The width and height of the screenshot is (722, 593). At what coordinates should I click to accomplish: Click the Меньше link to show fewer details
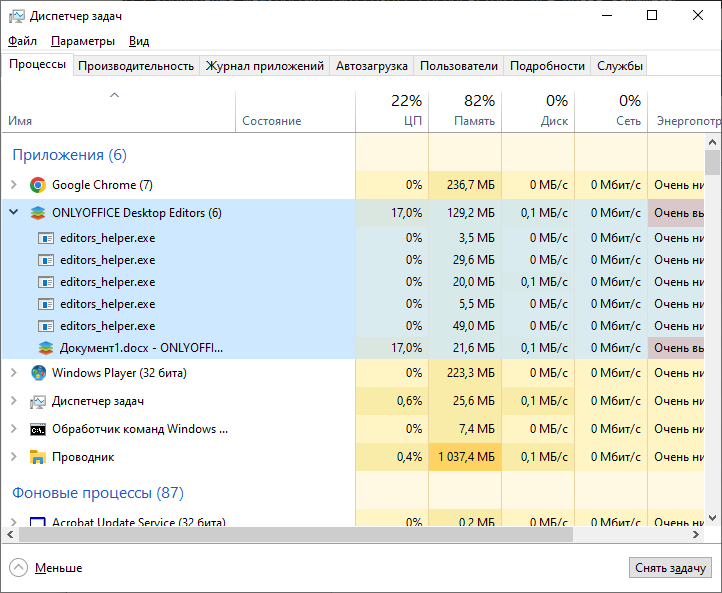pyautogui.click(x=58, y=568)
